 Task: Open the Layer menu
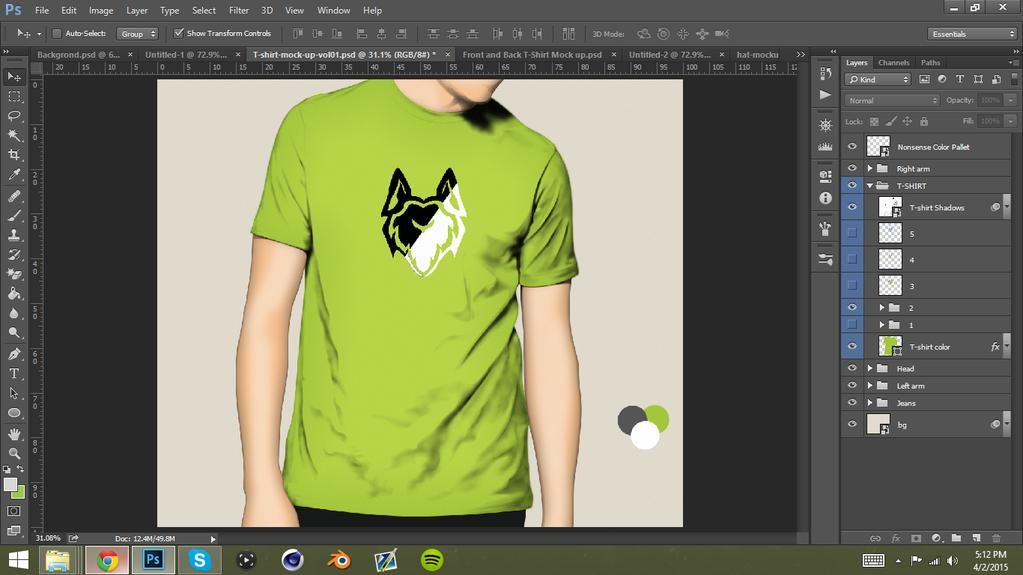click(x=137, y=10)
